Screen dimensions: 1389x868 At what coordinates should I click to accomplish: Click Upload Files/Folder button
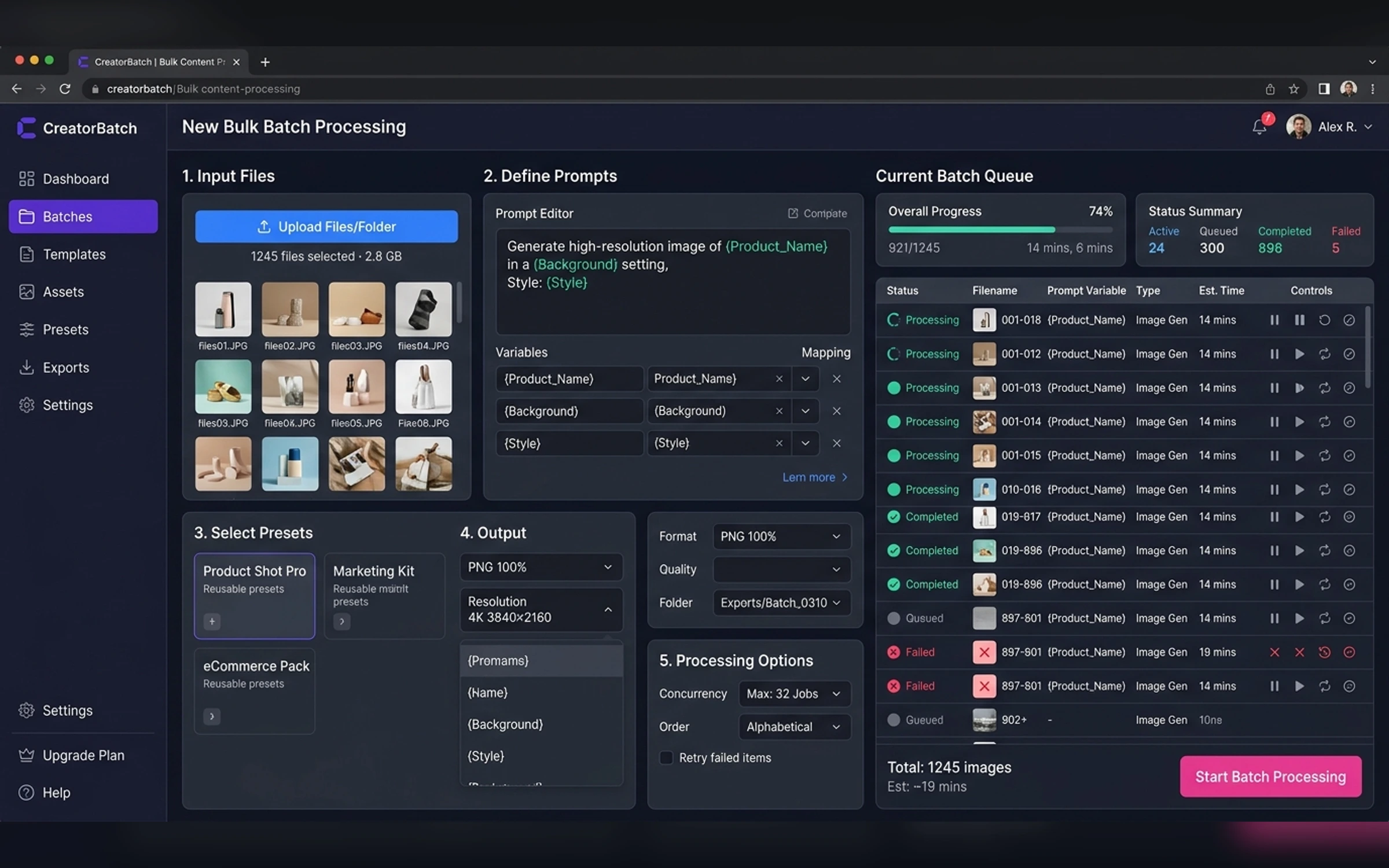pyautogui.click(x=326, y=226)
